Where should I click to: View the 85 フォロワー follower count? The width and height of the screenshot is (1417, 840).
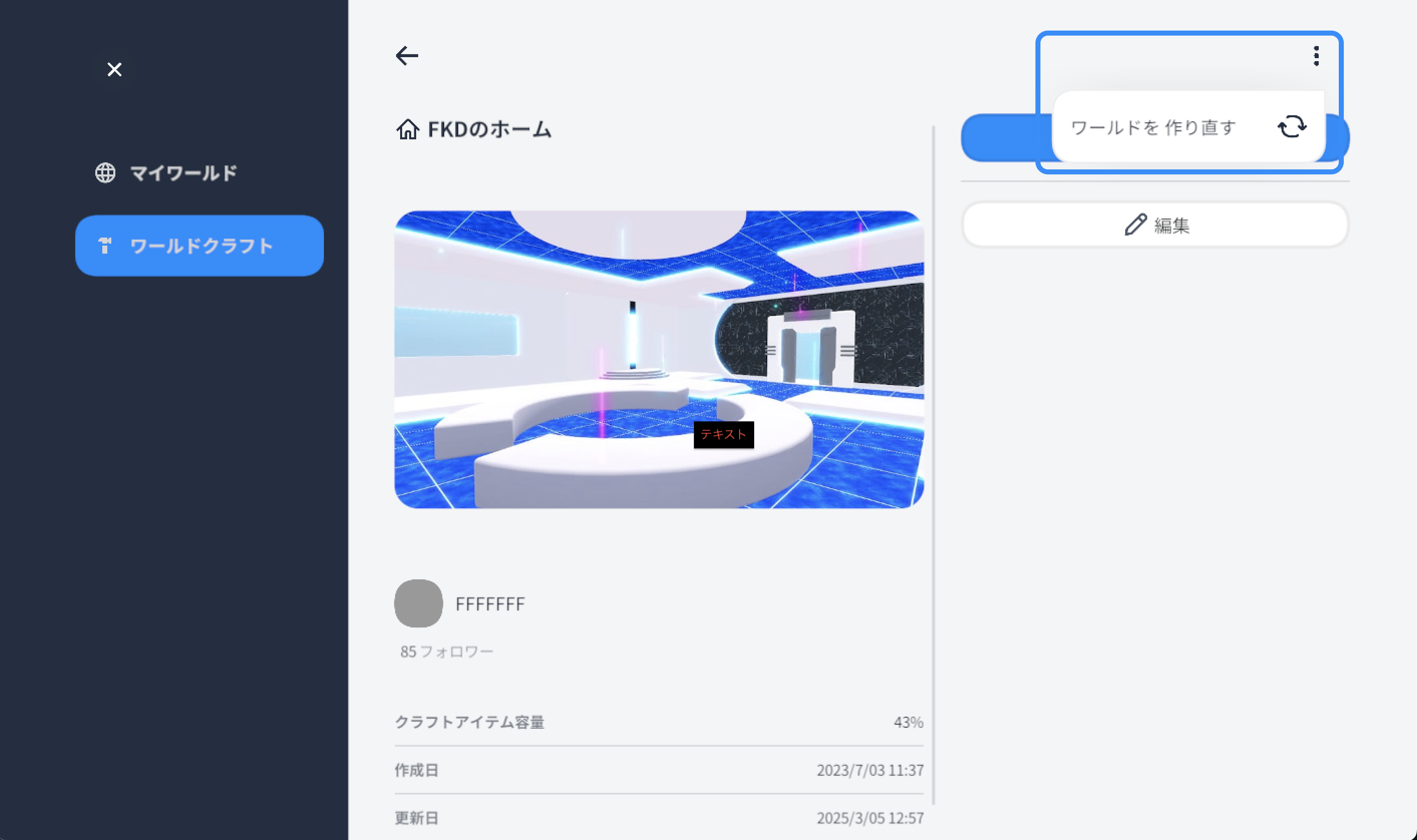coord(446,652)
